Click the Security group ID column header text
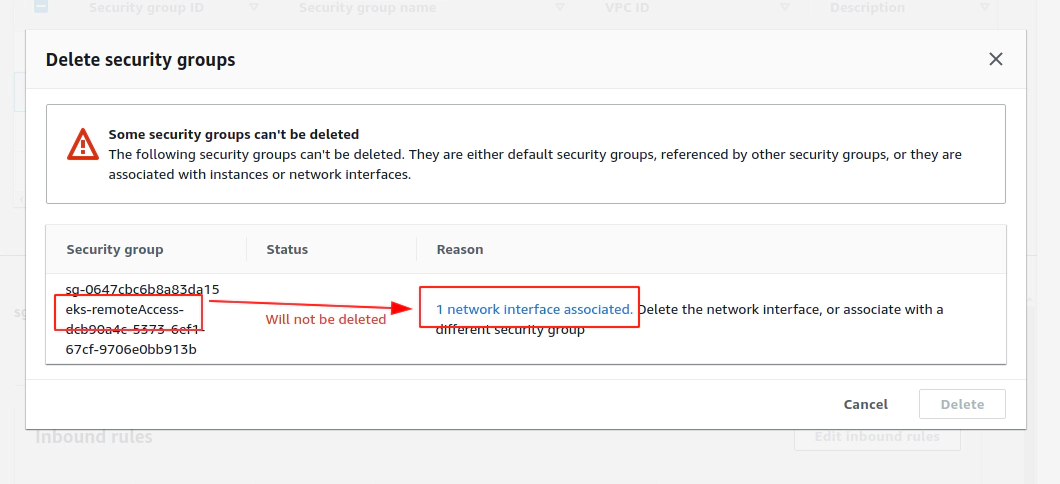 click(146, 8)
